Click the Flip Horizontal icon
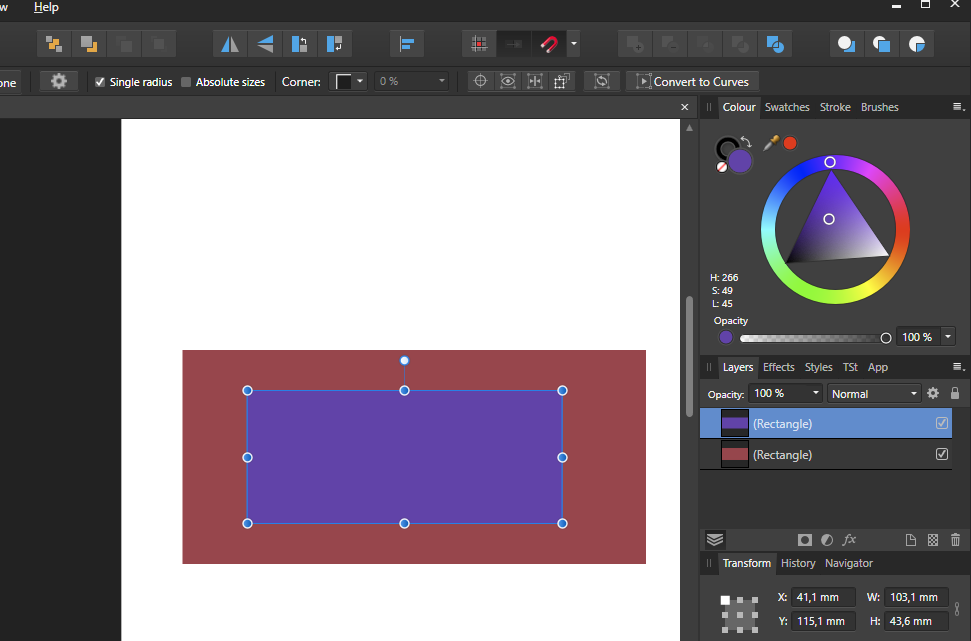Image resolution: width=971 pixels, height=641 pixels. click(230, 44)
